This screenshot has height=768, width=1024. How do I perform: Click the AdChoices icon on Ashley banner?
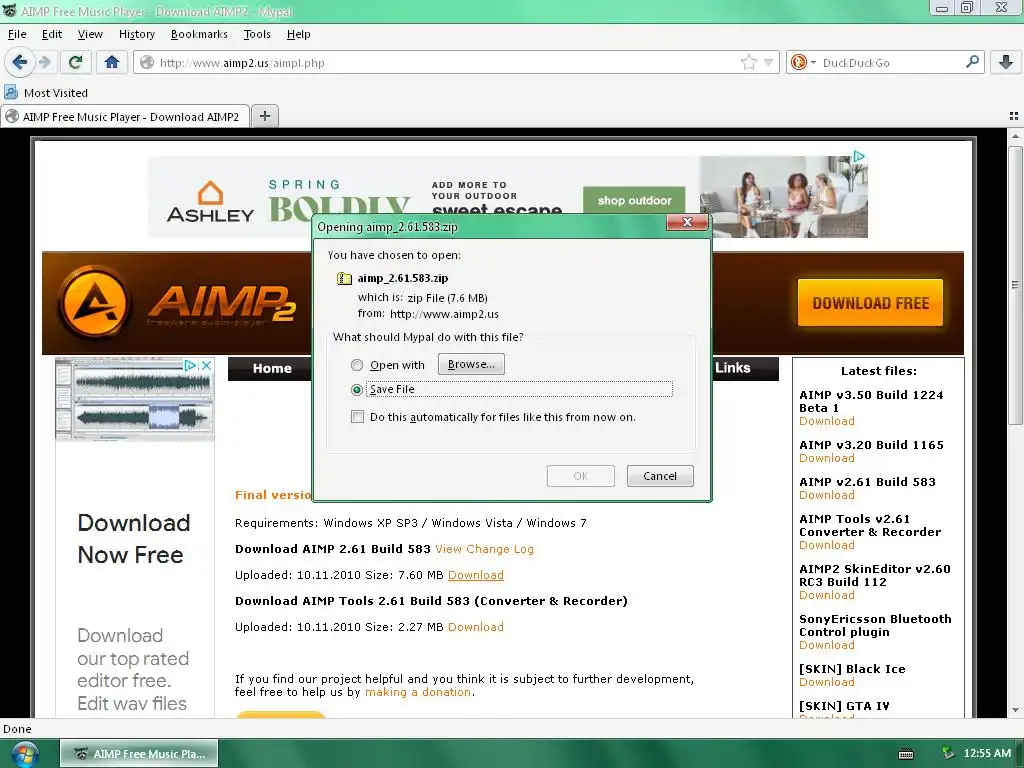(x=859, y=157)
